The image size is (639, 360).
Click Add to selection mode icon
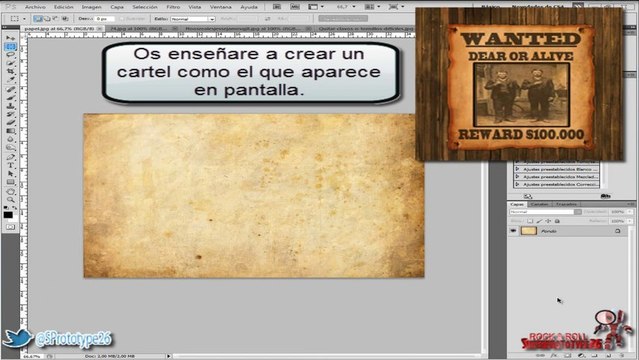pyautogui.click(x=47, y=19)
